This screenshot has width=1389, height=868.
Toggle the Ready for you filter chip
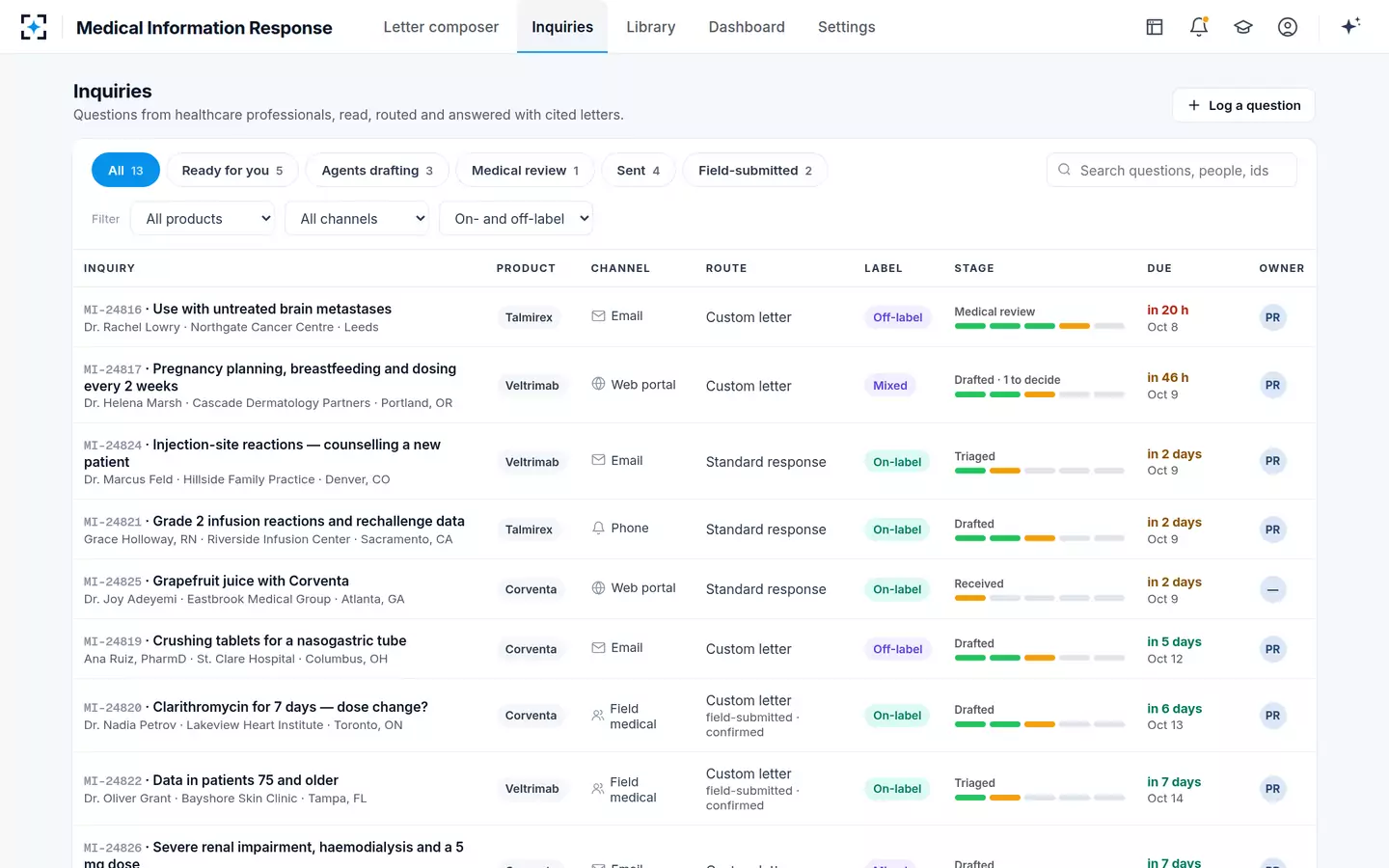coord(232,171)
